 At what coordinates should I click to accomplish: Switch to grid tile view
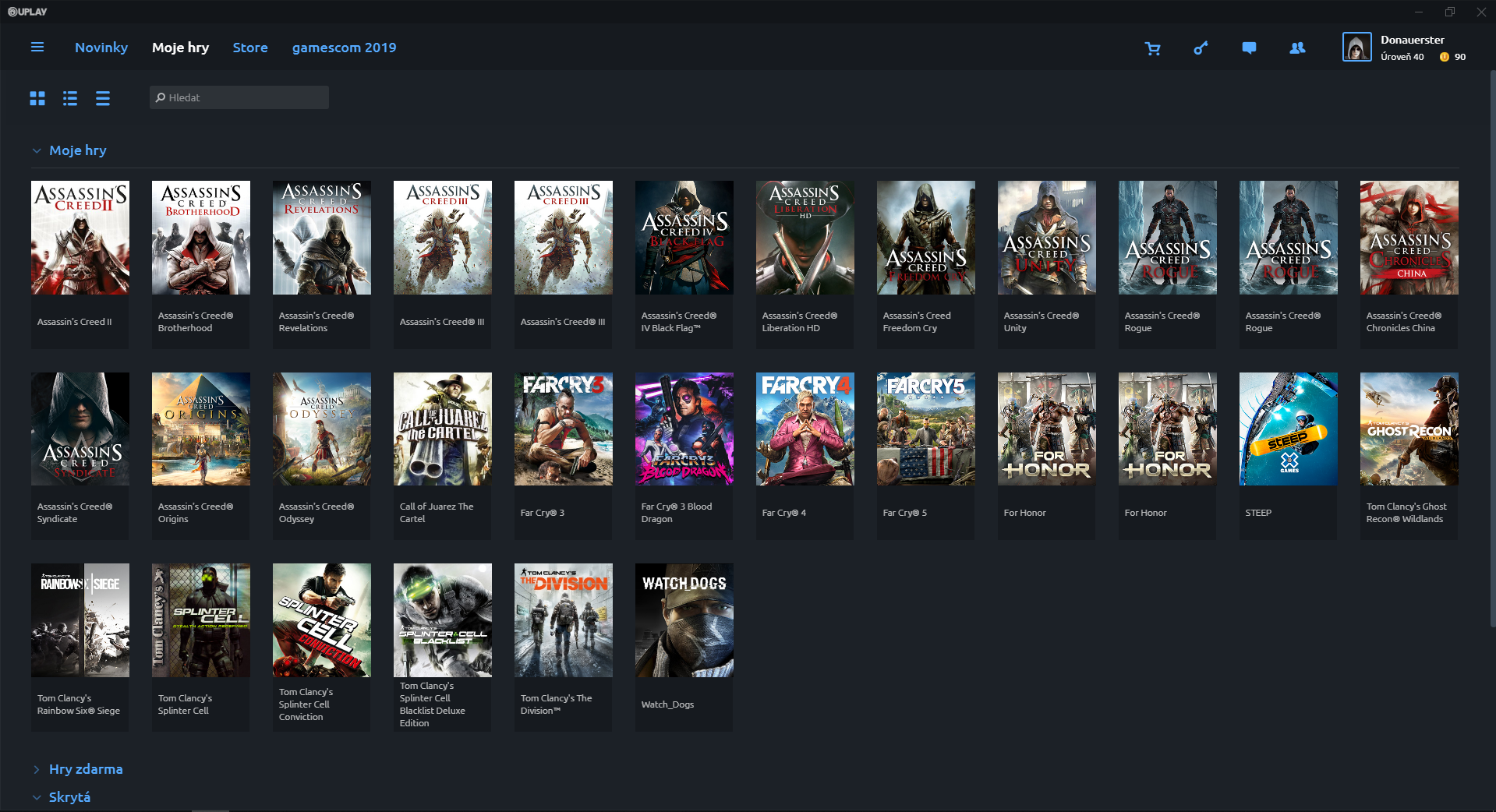(37, 98)
